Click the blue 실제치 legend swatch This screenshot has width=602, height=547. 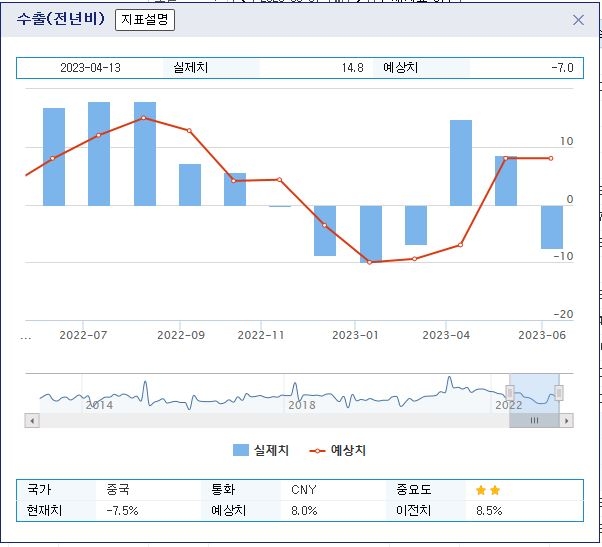(241, 450)
